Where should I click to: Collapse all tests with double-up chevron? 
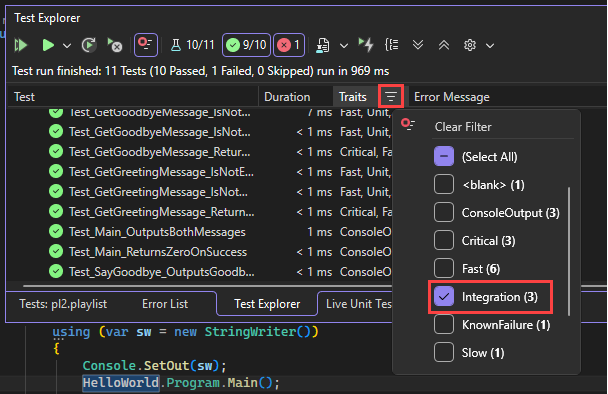click(444, 45)
